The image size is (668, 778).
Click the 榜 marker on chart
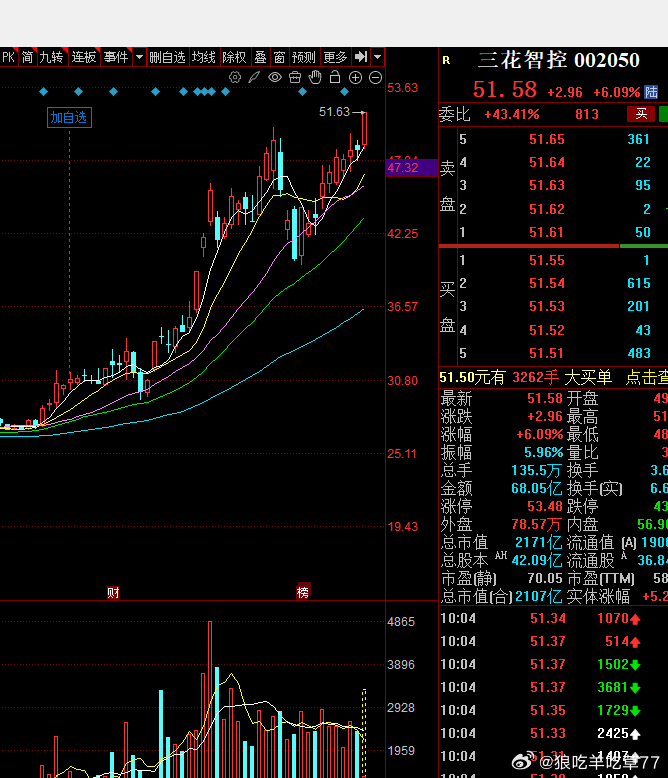pyautogui.click(x=302, y=592)
